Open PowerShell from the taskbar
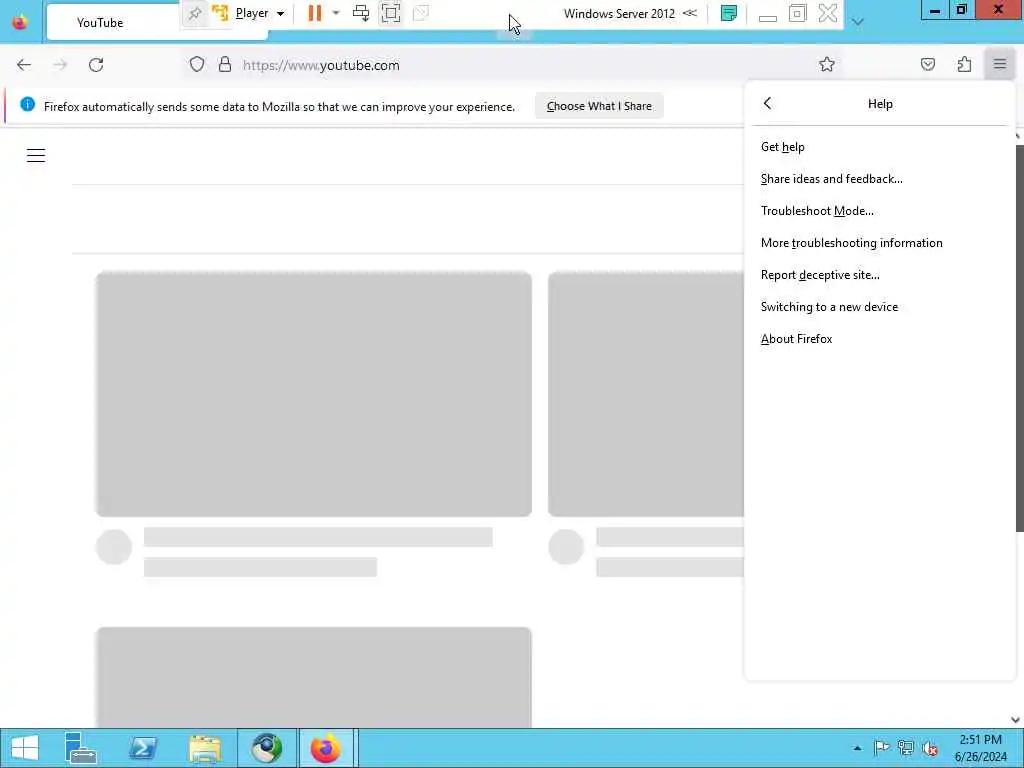This screenshot has height=768, width=1024. click(143, 748)
